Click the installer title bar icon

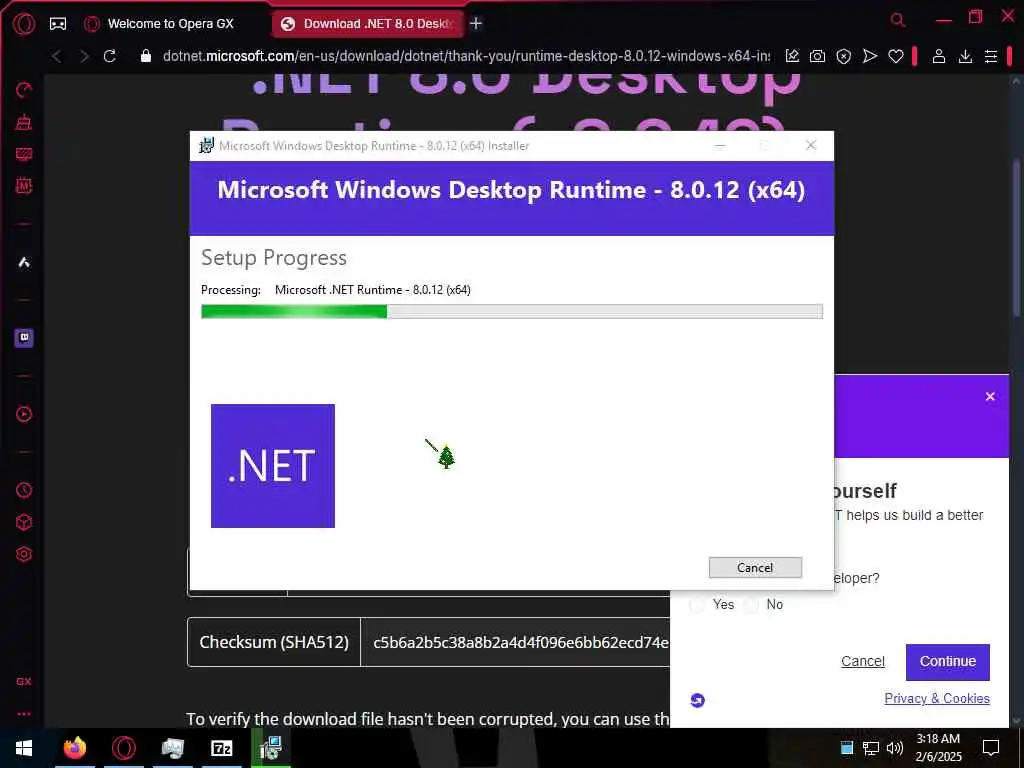pyautogui.click(x=206, y=145)
